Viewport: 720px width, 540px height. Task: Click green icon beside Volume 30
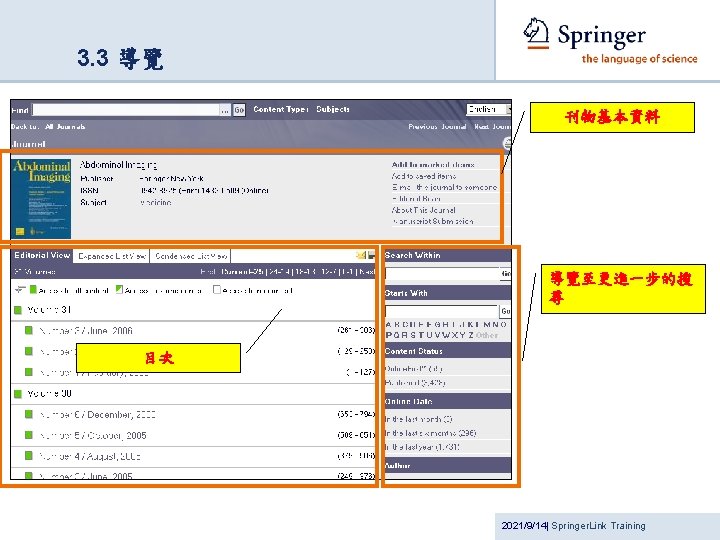[18, 394]
